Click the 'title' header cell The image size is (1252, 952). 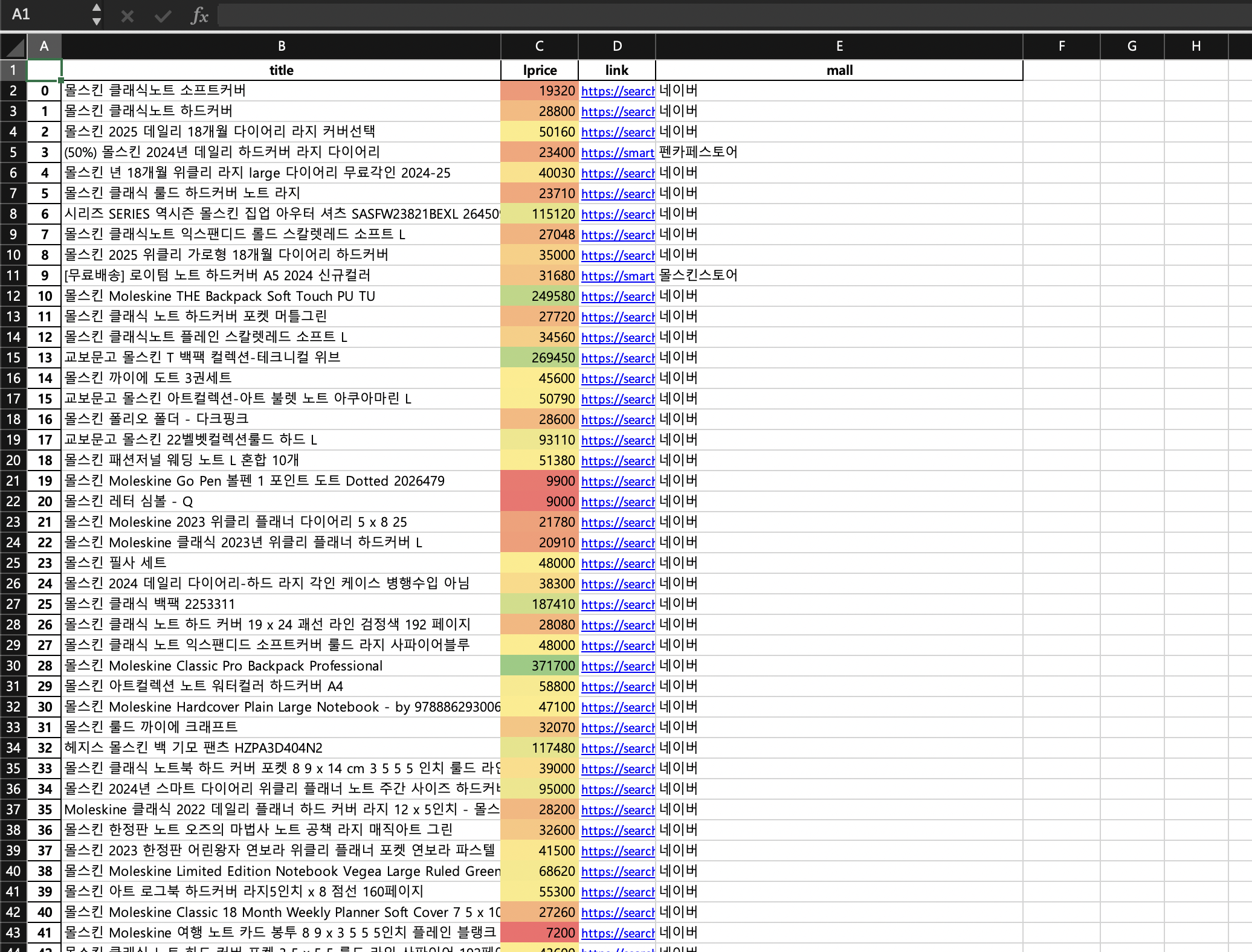point(281,70)
